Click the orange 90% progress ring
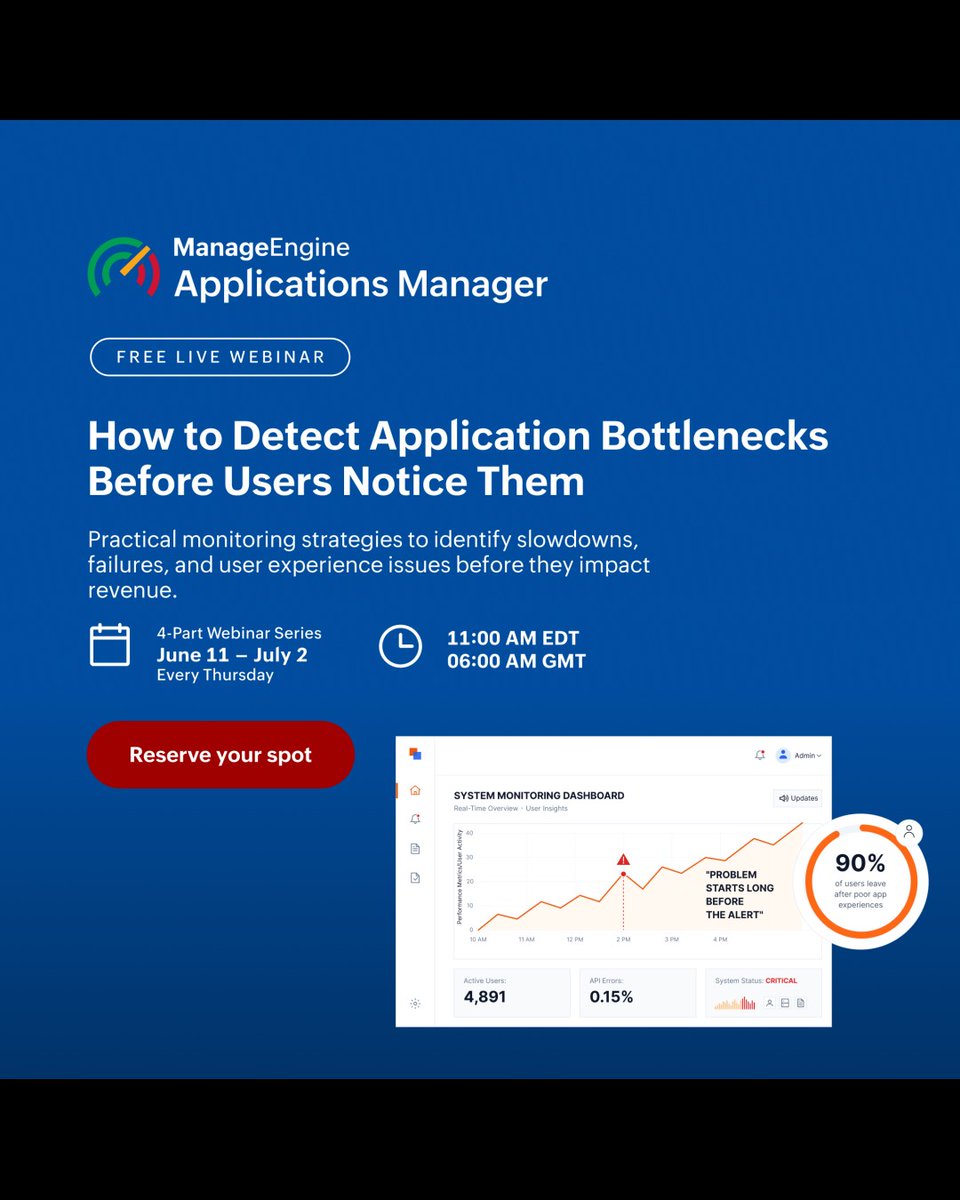The width and height of the screenshot is (960, 1200). (x=860, y=880)
